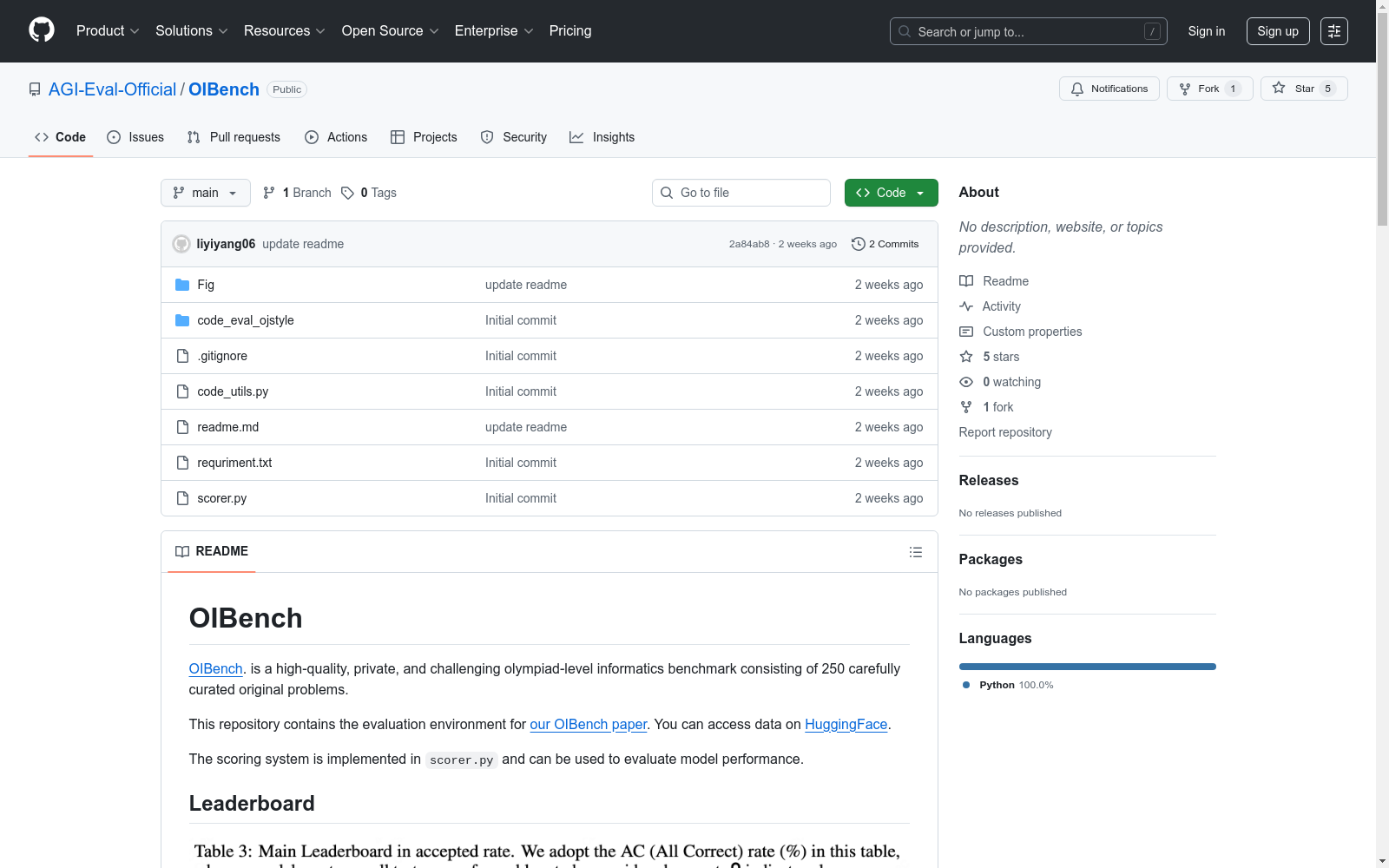
Task: Open the AGI-Eval-Official organization link
Action: (112, 89)
